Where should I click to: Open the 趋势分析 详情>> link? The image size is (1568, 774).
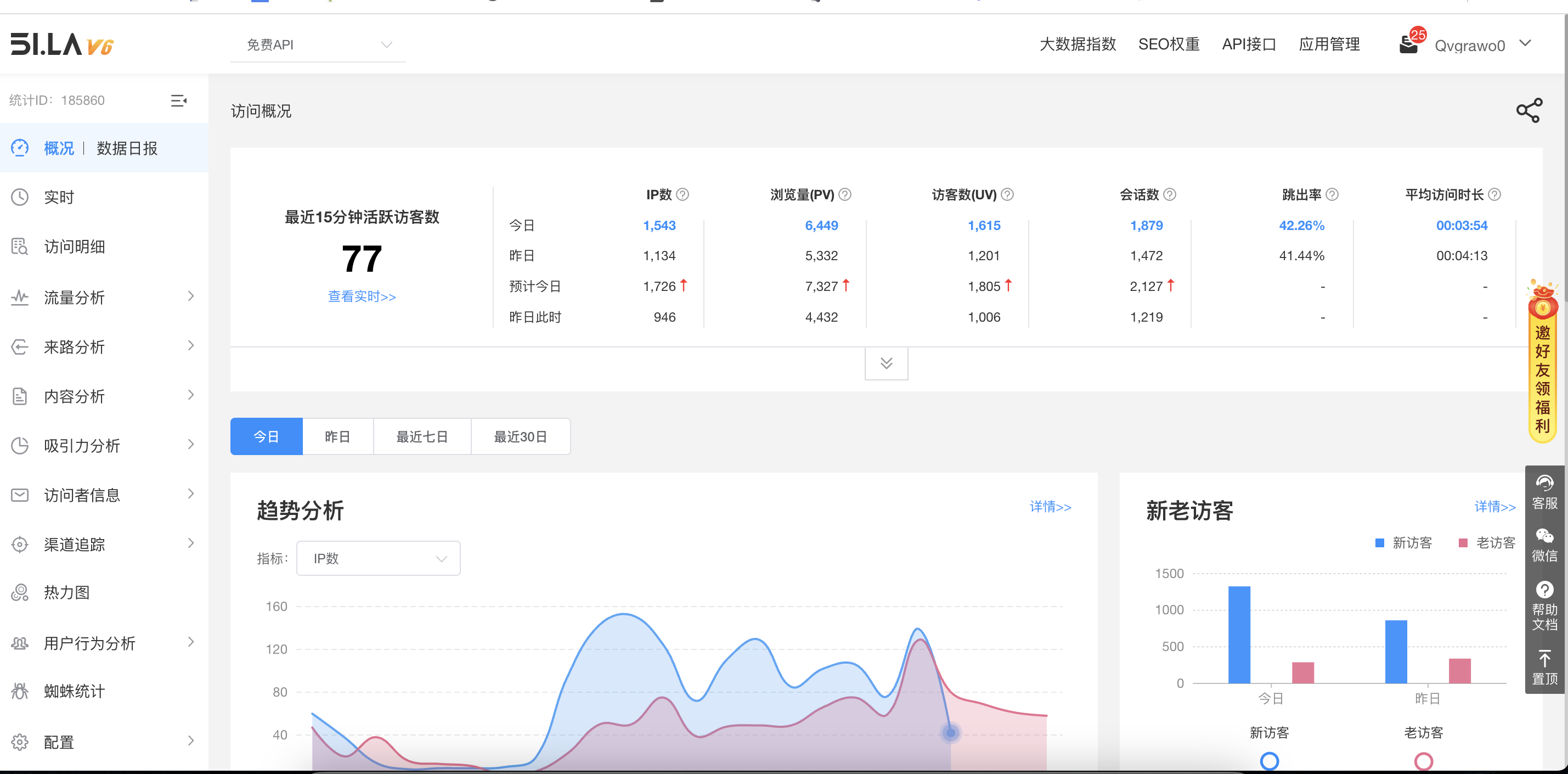click(1050, 507)
